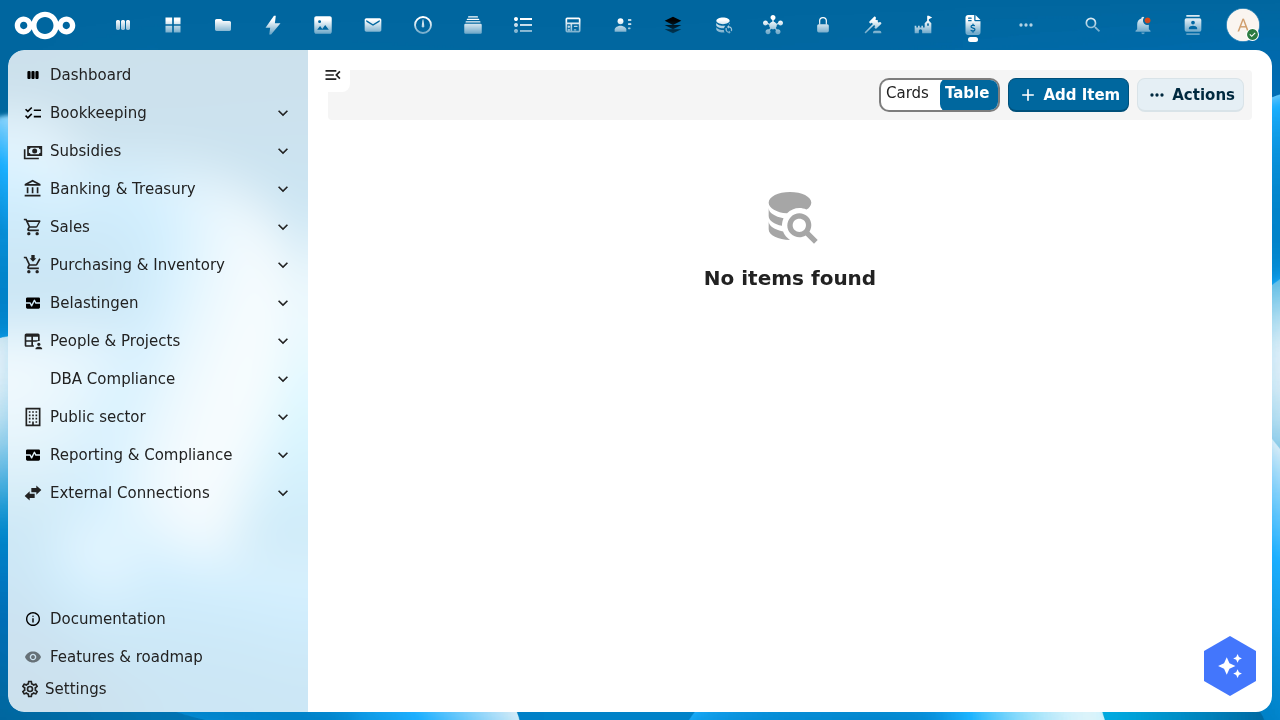
Task: Expand the Subsidies chevron
Action: [283, 151]
